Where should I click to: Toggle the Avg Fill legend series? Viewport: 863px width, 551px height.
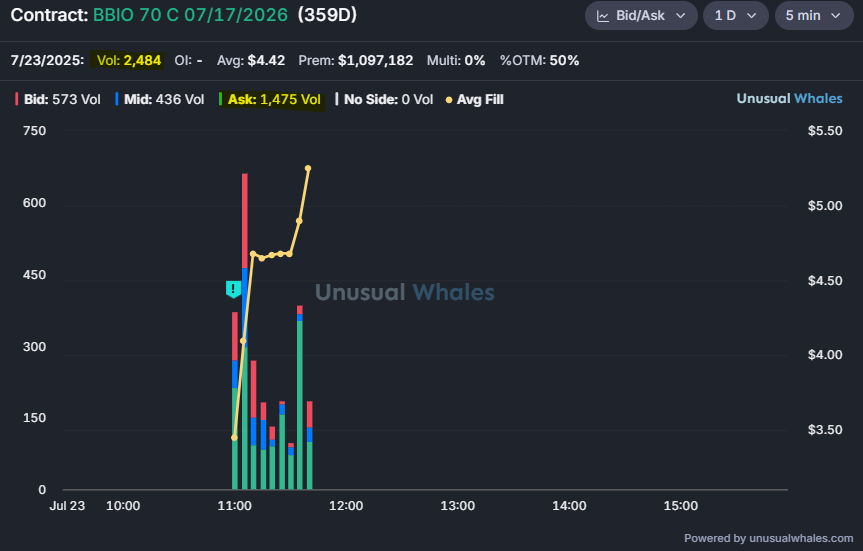(x=474, y=100)
